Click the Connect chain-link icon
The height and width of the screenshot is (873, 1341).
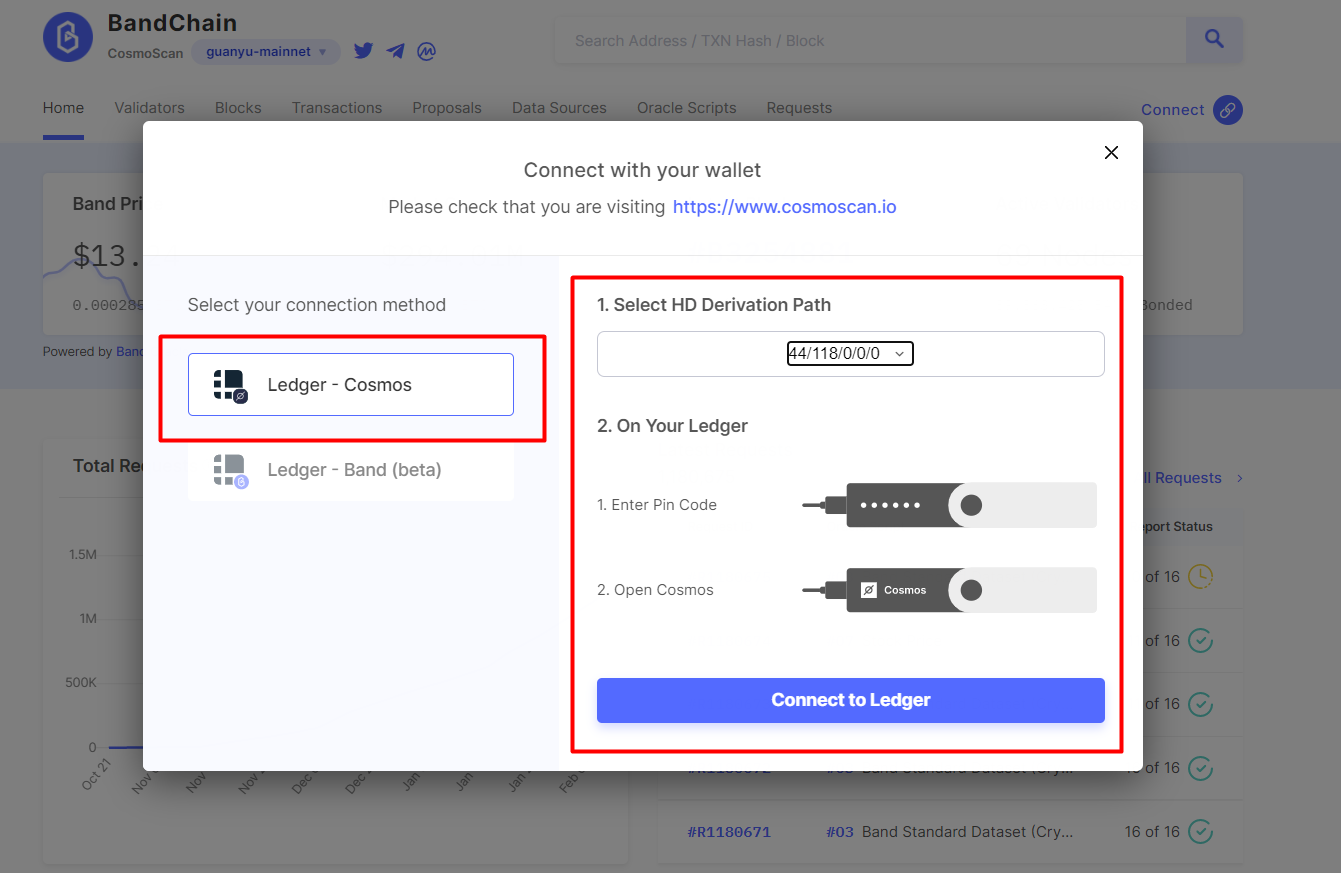point(1230,109)
